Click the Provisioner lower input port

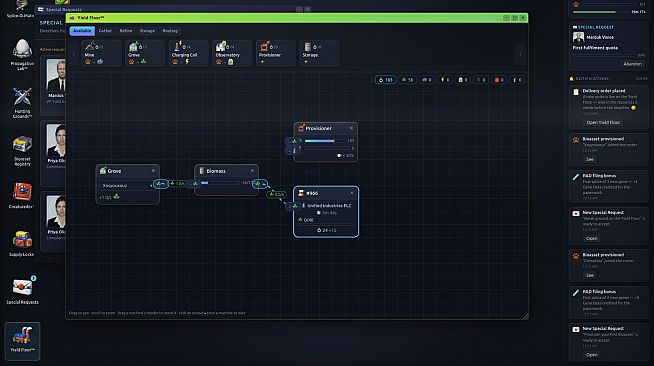pyautogui.click(x=294, y=150)
